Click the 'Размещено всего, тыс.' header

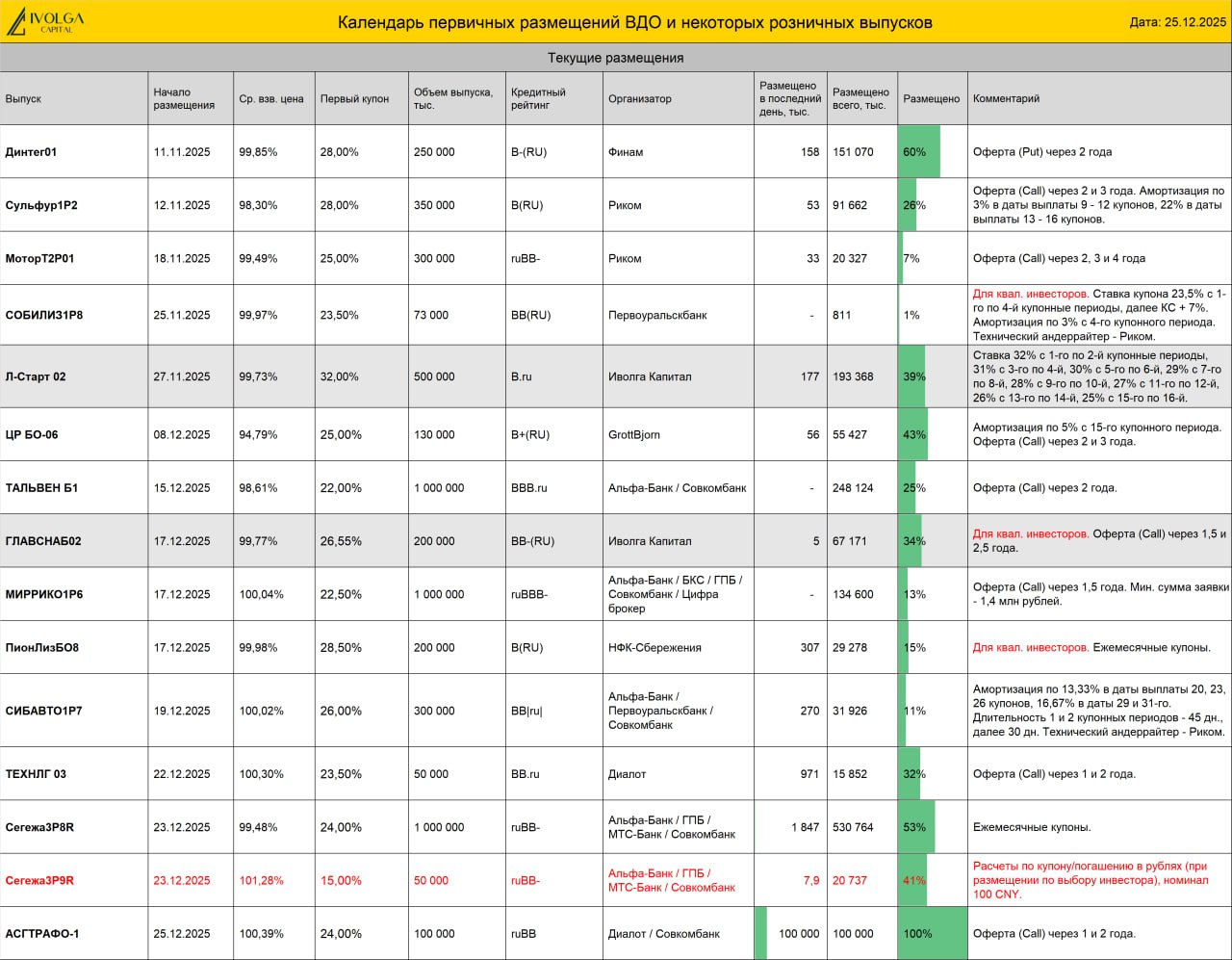tap(860, 98)
